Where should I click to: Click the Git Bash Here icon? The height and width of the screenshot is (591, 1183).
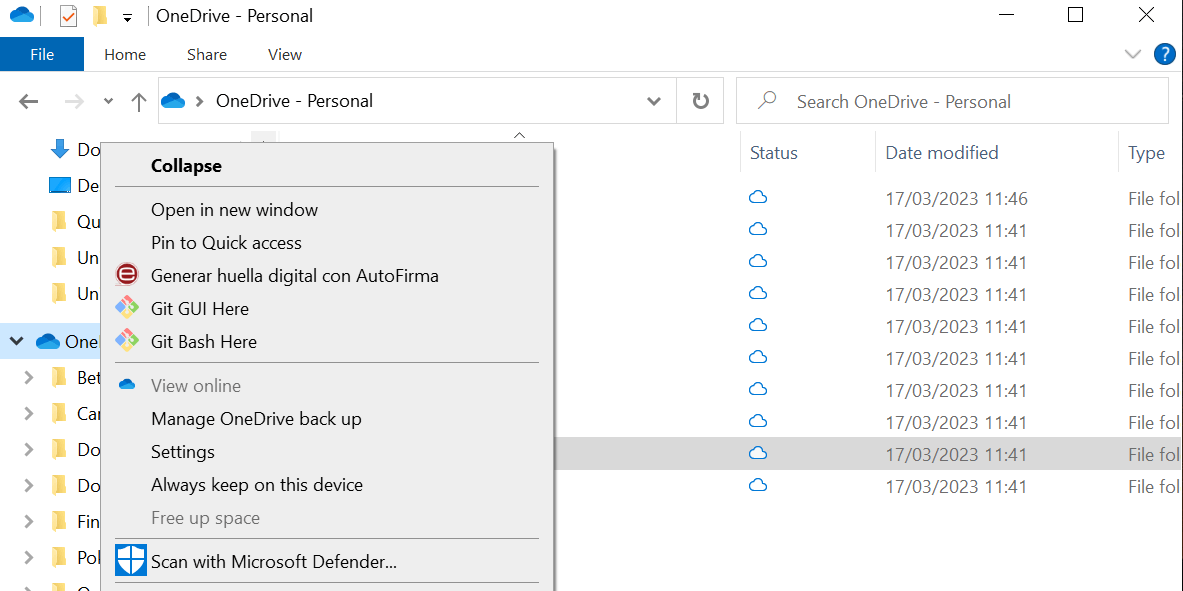(127, 340)
